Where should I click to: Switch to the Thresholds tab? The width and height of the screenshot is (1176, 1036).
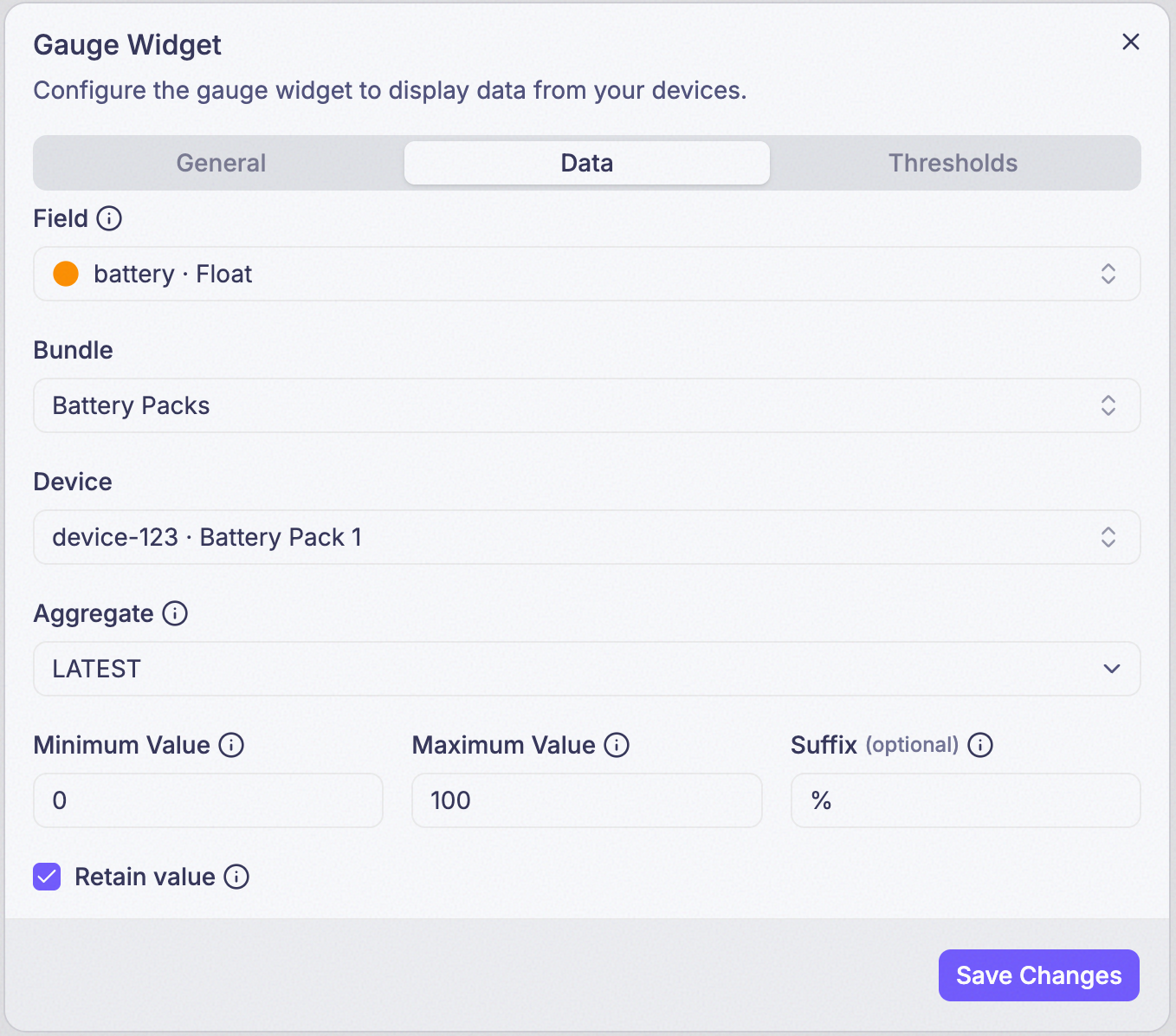953,163
